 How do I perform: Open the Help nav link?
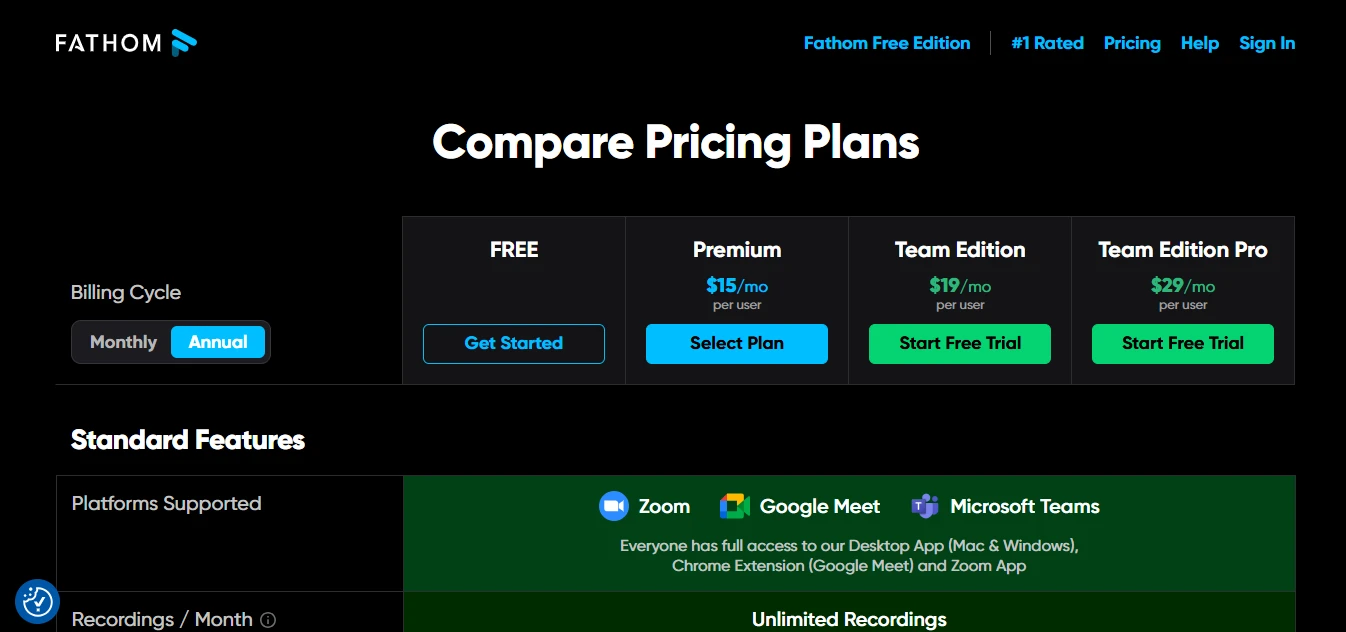pyautogui.click(x=1200, y=43)
